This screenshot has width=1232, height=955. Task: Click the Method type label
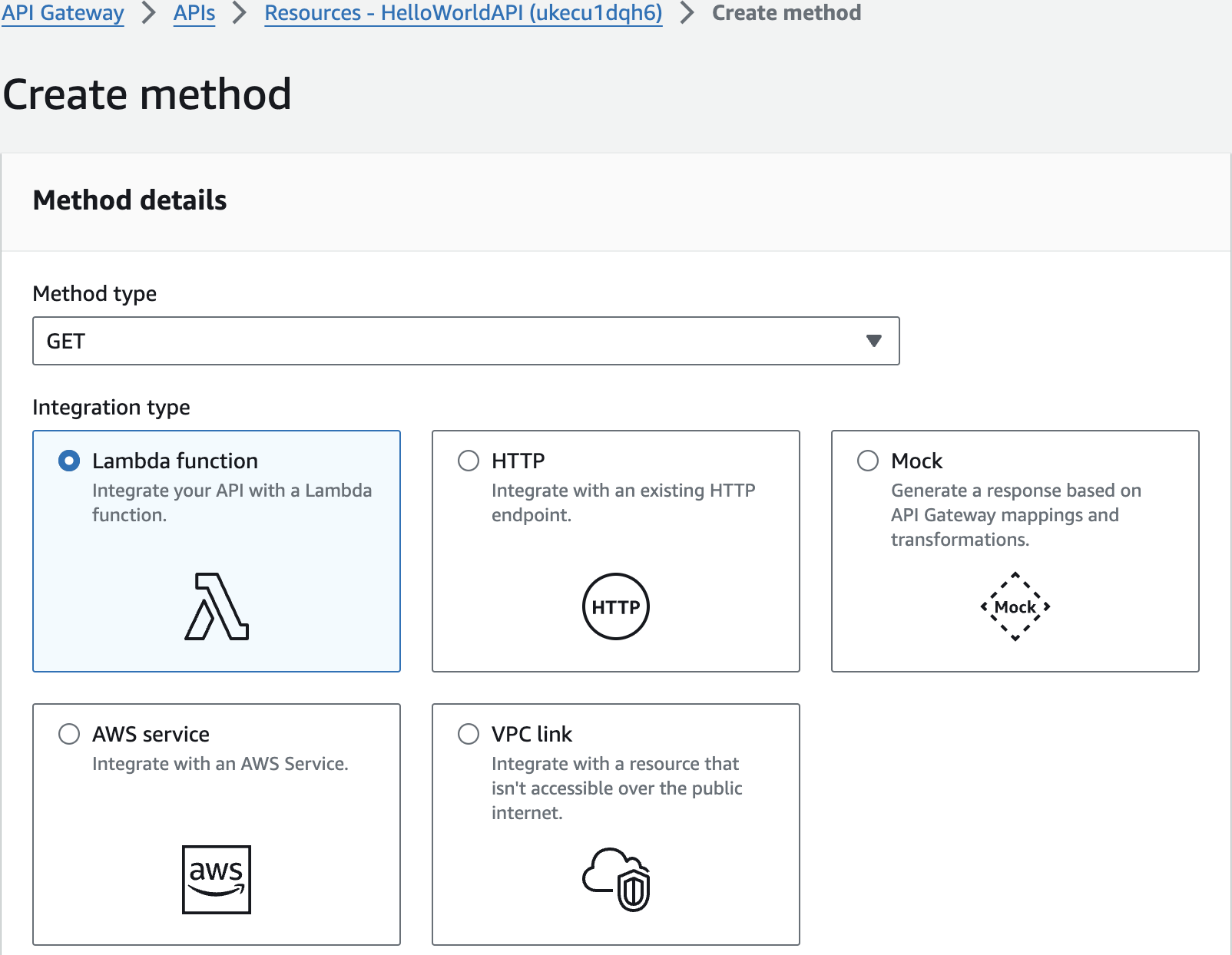pos(94,293)
